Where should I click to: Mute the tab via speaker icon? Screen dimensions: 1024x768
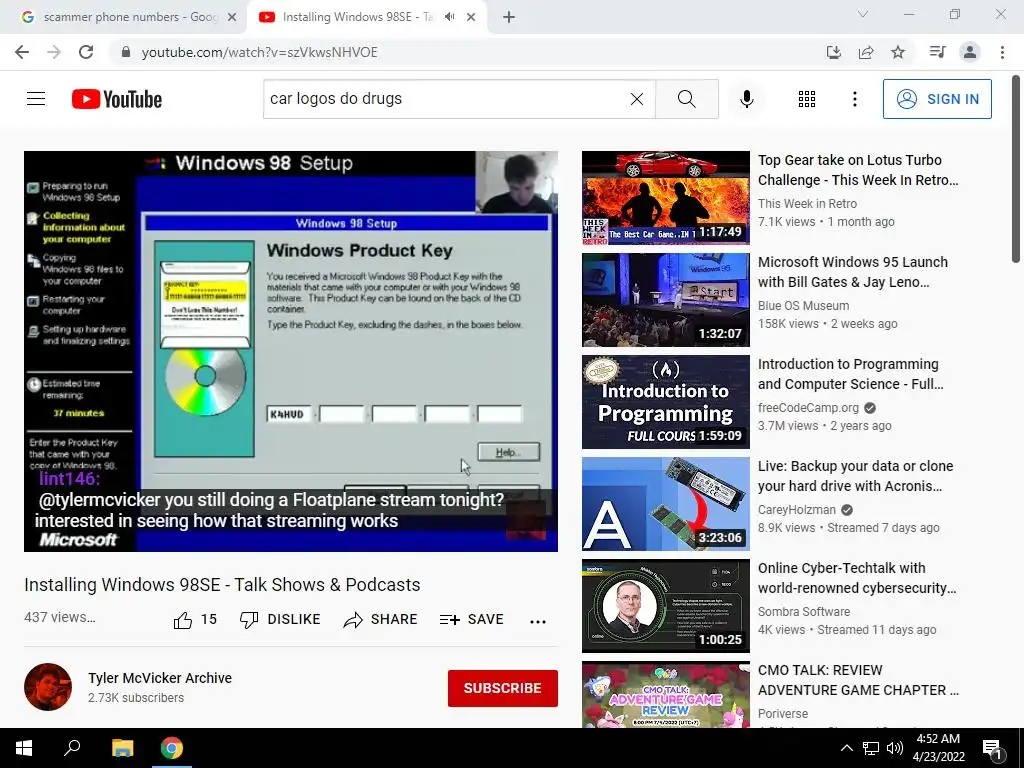tap(449, 17)
